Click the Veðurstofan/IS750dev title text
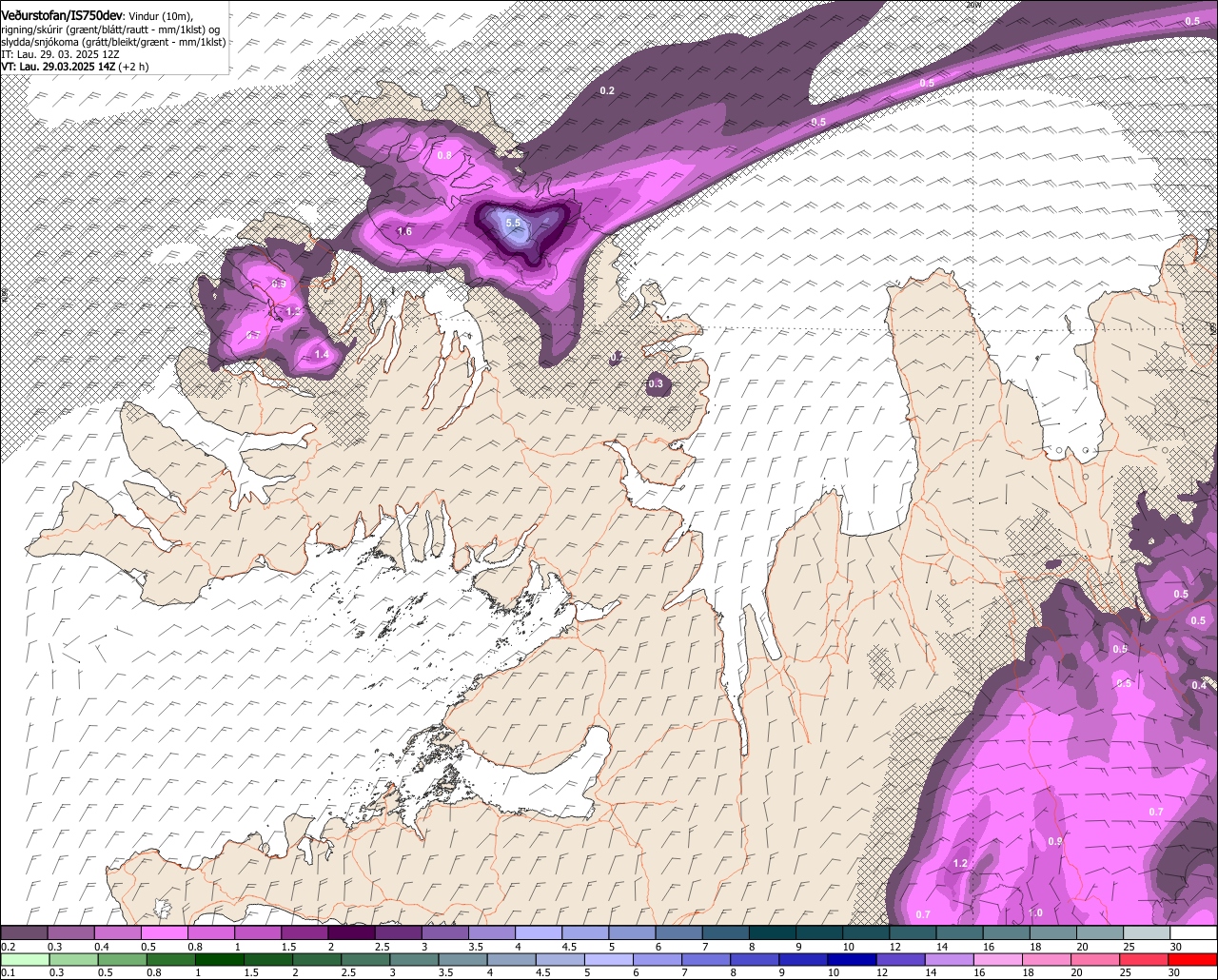Screen dimensions: 1218x980 (x=62, y=15)
